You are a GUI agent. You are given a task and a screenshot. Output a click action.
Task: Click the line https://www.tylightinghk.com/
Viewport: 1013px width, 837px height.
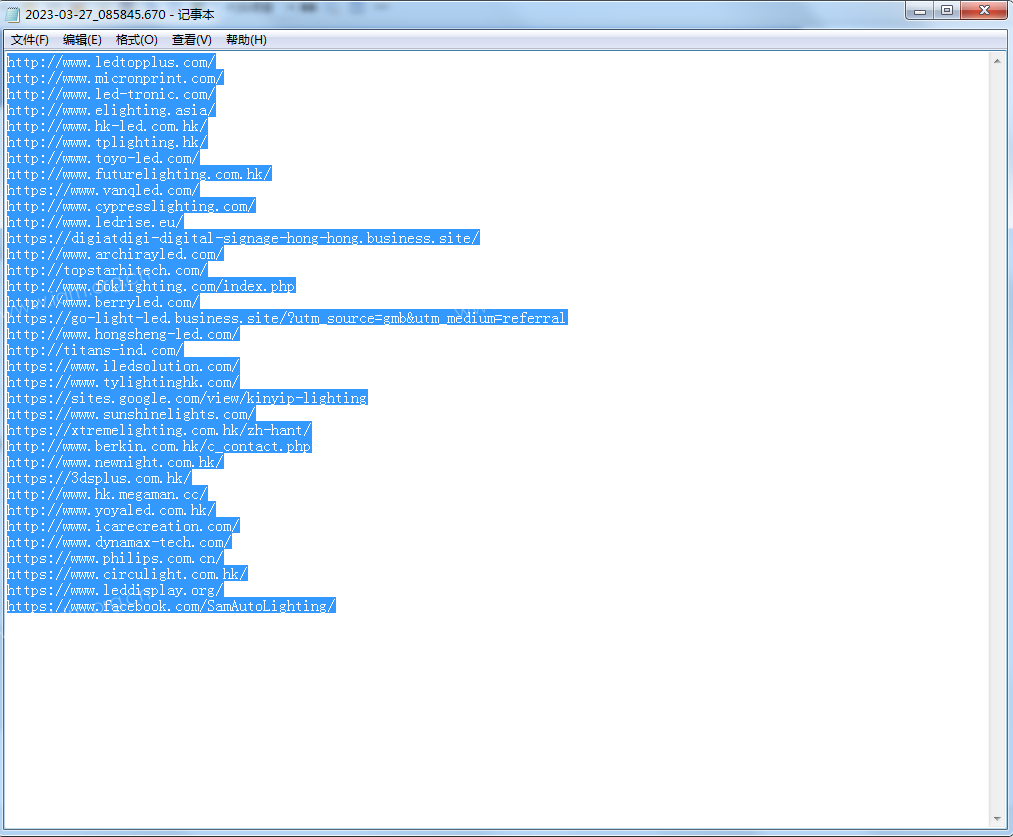(x=123, y=382)
